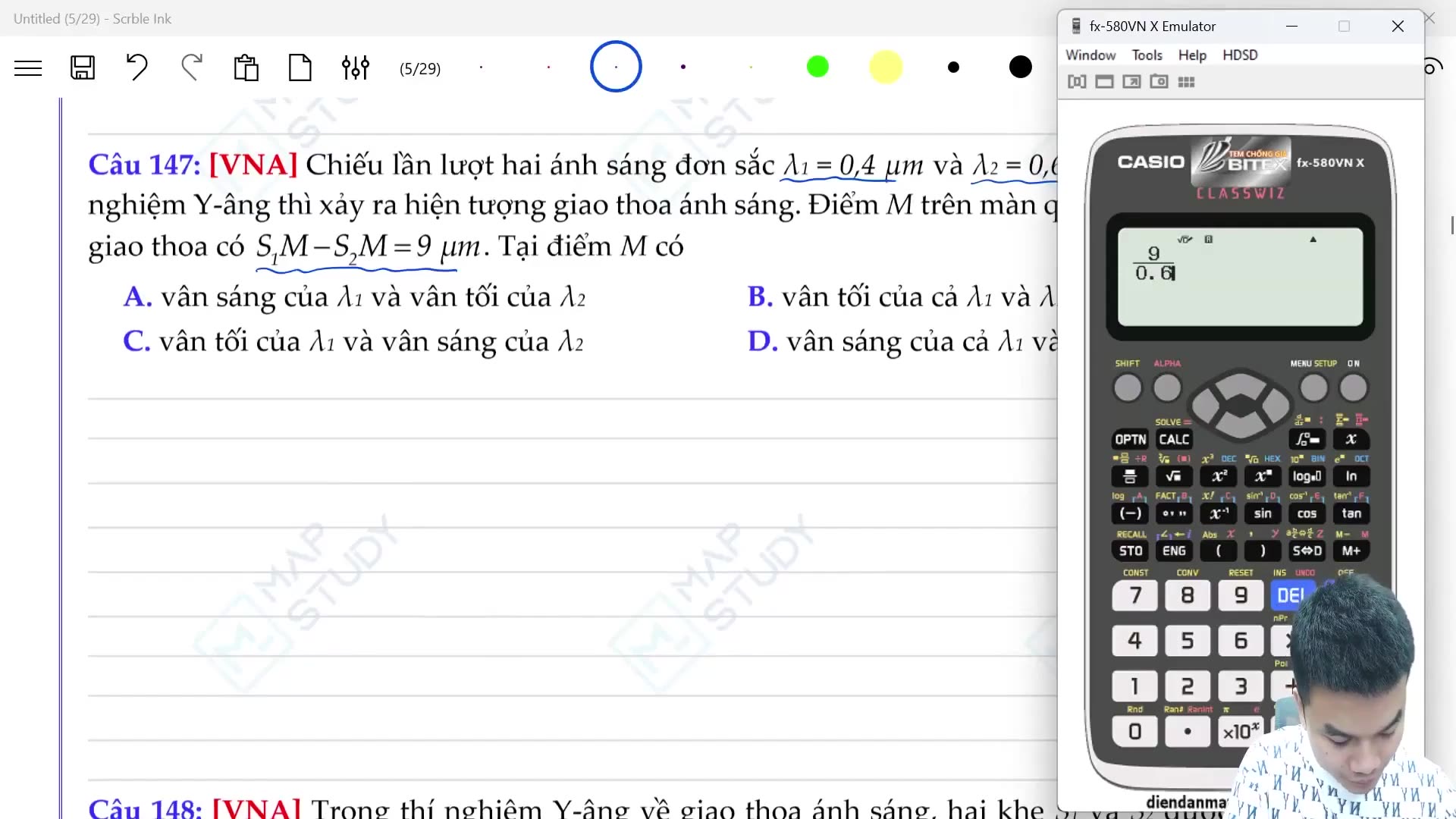Click the emulator key grid toolbar icon
The image size is (1456, 819).
[1186, 82]
